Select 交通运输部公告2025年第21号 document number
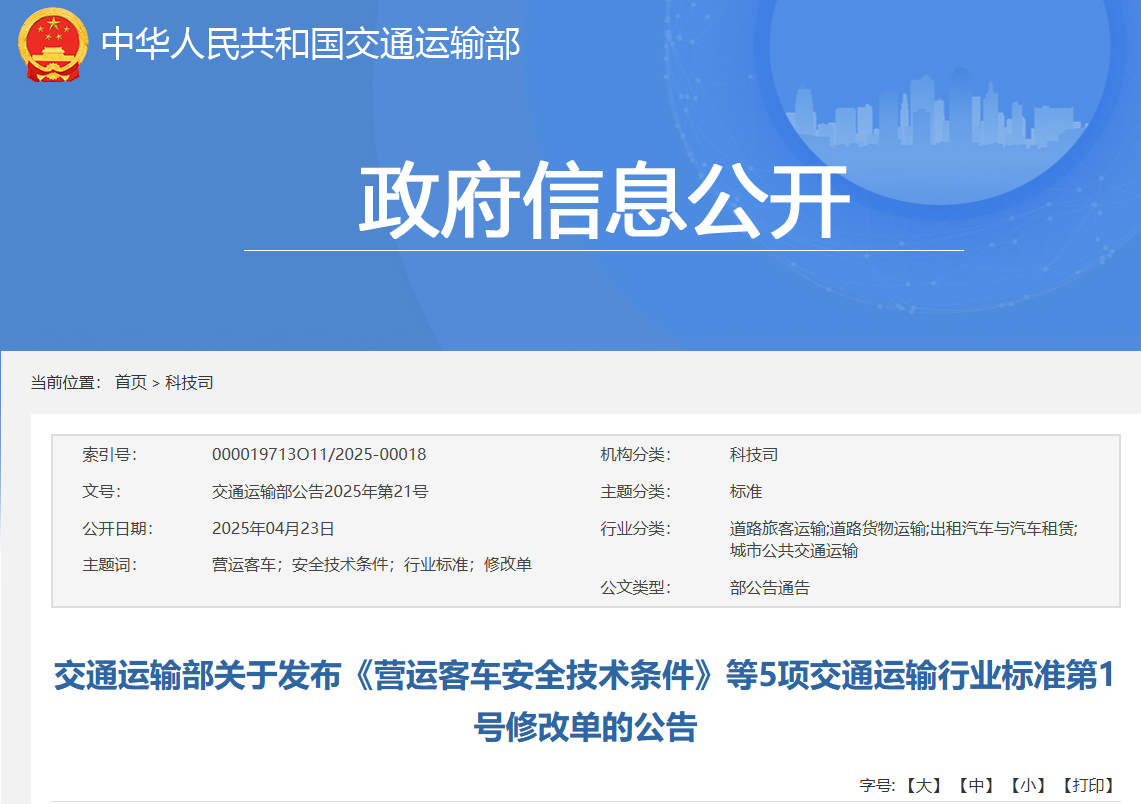This screenshot has width=1141, height=804. click(320, 491)
